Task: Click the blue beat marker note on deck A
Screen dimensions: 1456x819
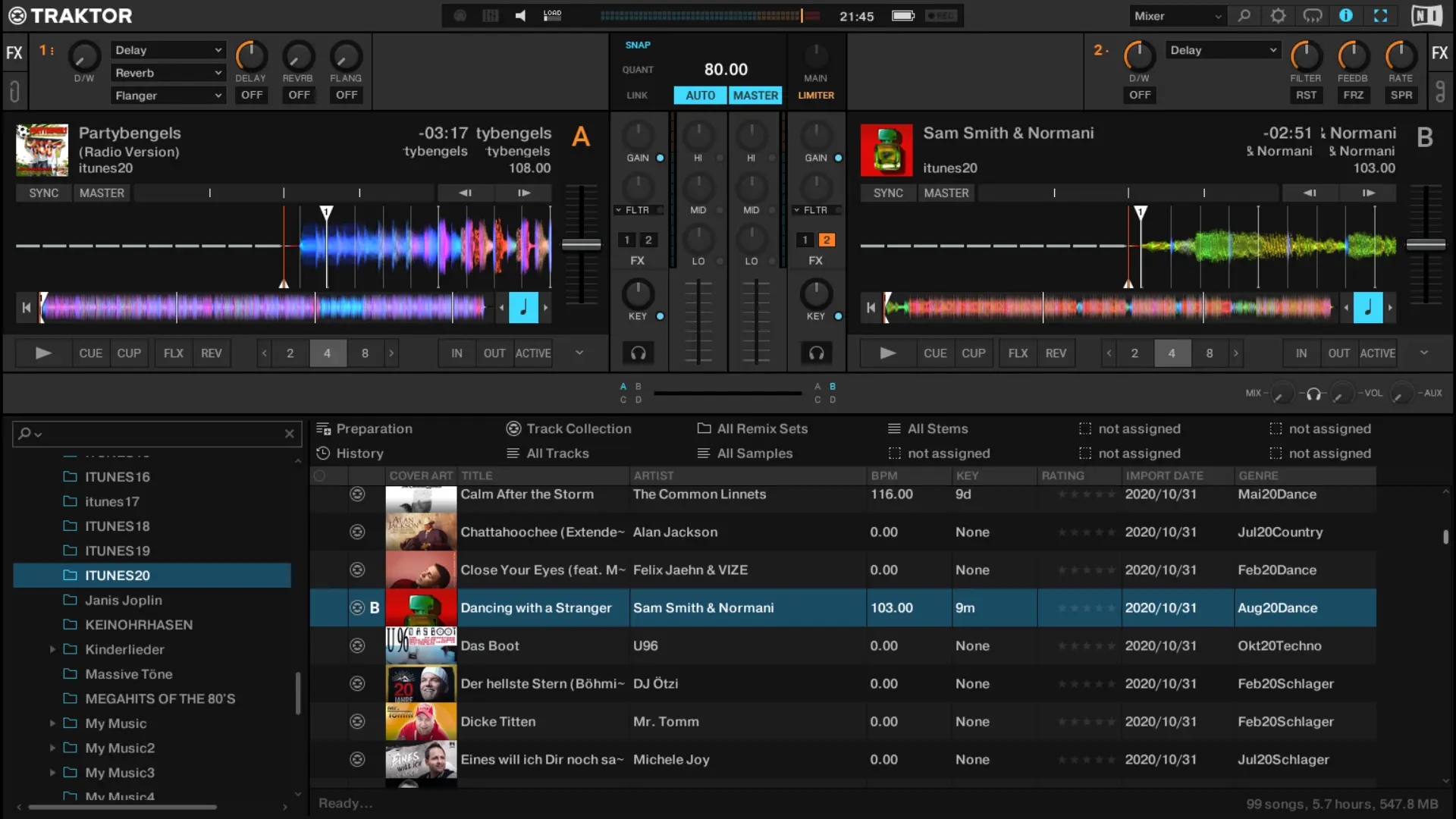Action: [523, 308]
